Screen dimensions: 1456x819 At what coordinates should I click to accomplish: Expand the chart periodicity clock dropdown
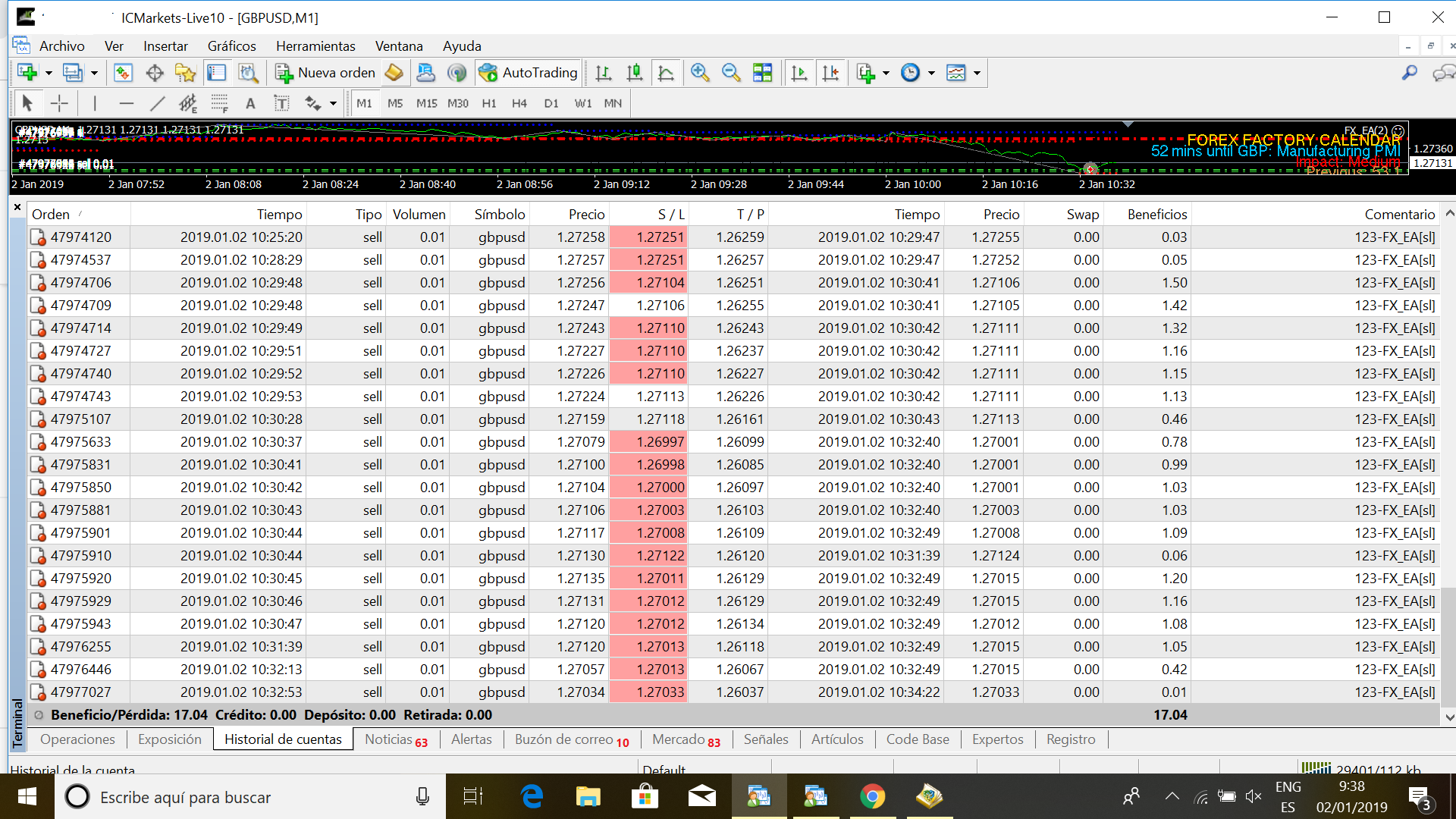pyautogui.click(x=931, y=74)
